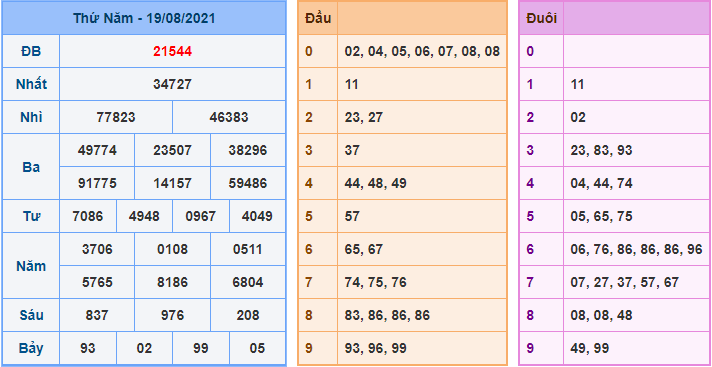Screen dimensions: 712x367
Task: Click second prize number 46383
Action: (x=229, y=117)
